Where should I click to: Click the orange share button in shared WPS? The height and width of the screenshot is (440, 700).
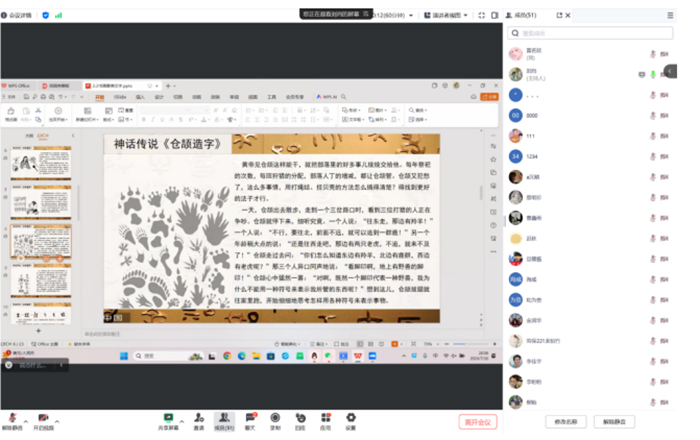click(489, 97)
